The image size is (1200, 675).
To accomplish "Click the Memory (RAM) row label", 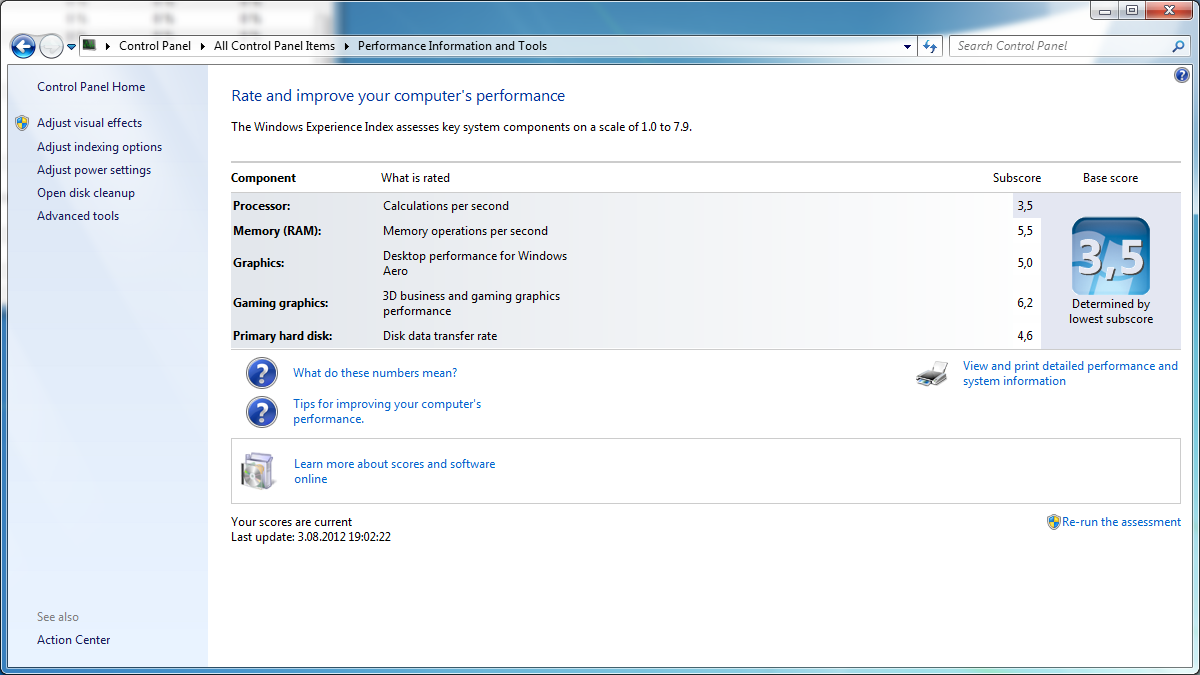I will click(277, 231).
